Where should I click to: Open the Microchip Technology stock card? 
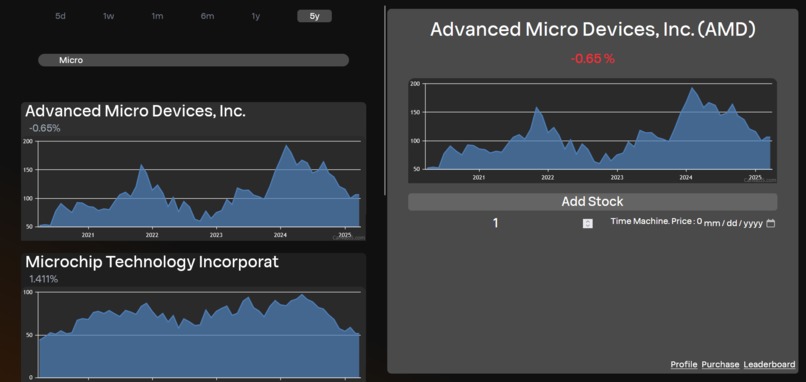pos(193,317)
